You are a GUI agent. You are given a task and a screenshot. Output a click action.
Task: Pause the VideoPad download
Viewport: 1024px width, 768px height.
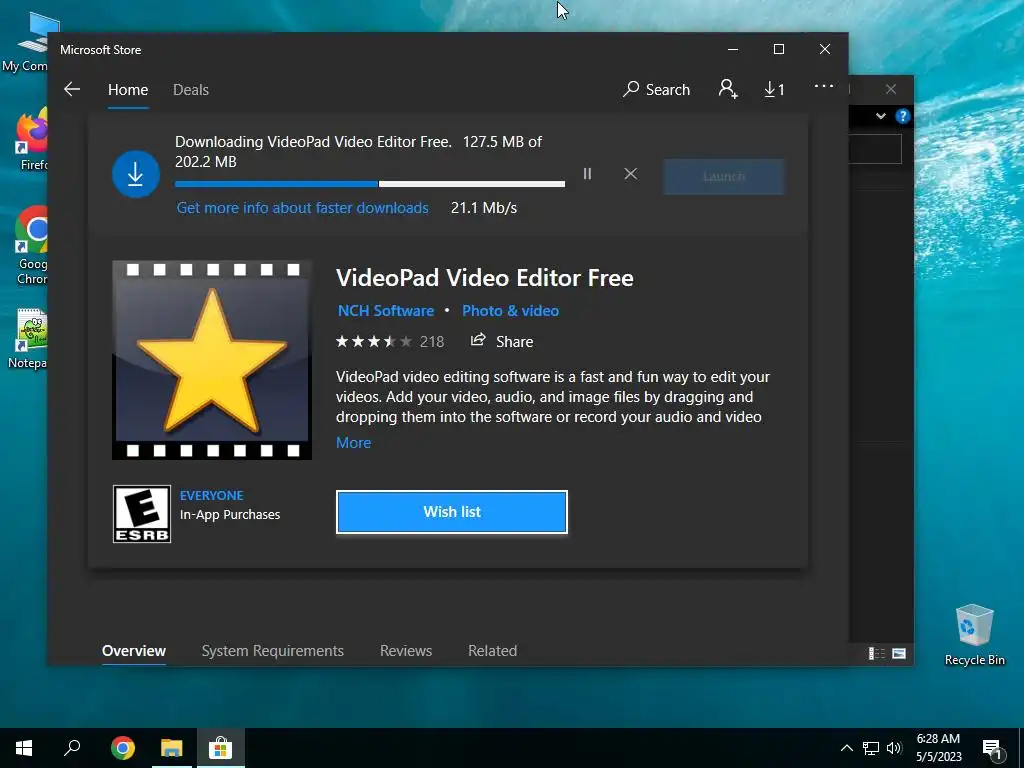(587, 174)
